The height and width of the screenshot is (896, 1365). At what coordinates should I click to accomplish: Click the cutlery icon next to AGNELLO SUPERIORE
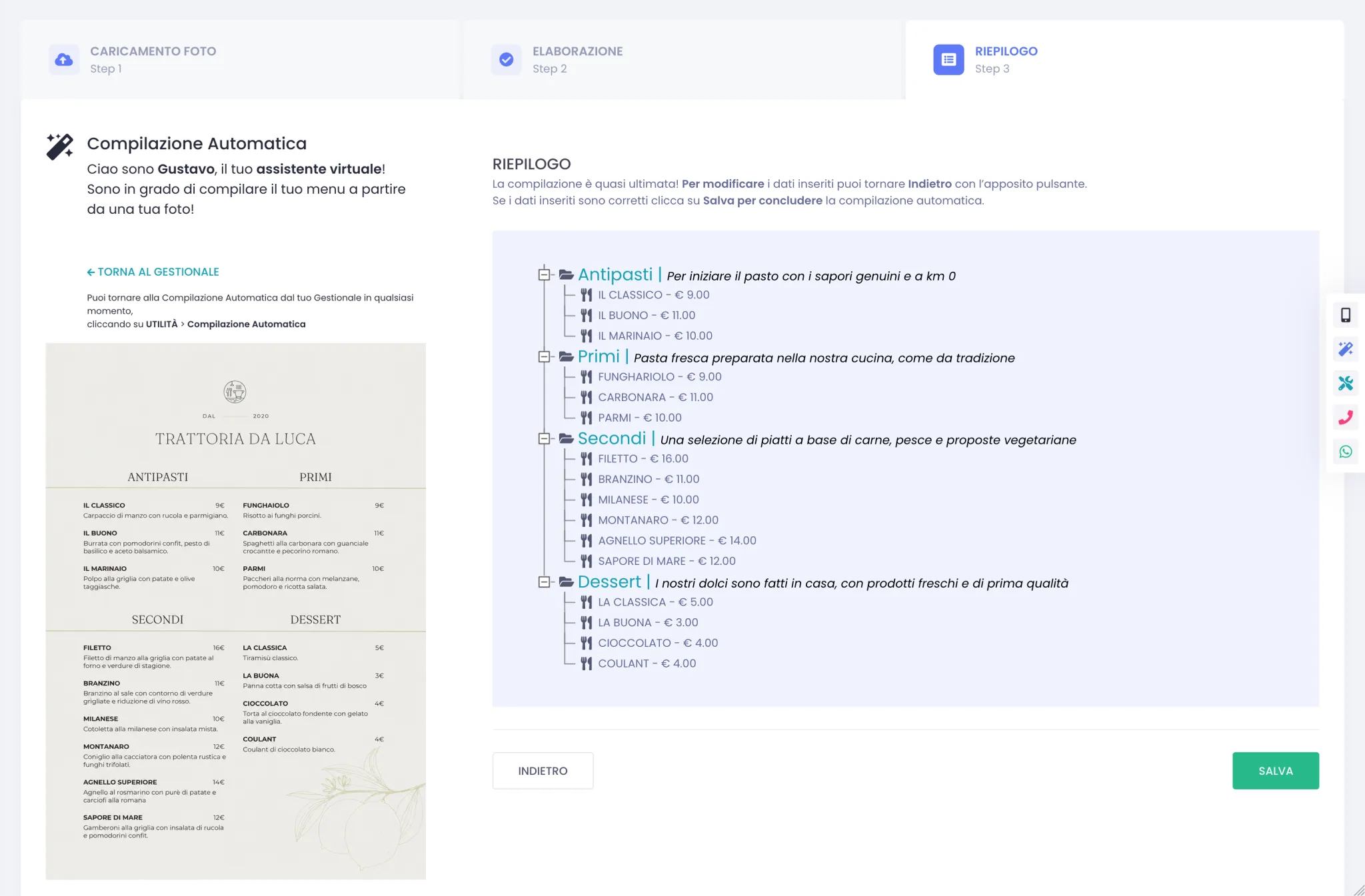586,541
